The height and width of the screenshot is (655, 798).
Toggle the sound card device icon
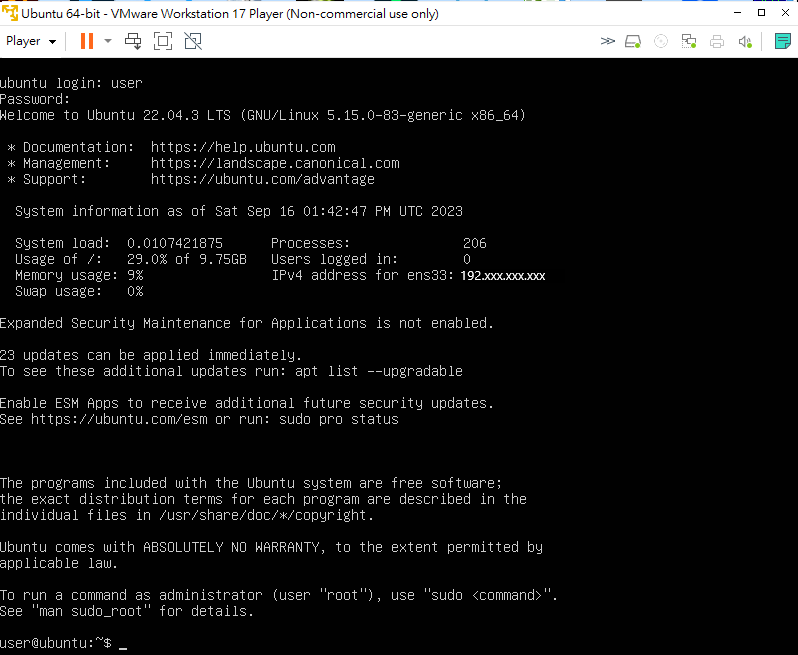pos(745,41)
